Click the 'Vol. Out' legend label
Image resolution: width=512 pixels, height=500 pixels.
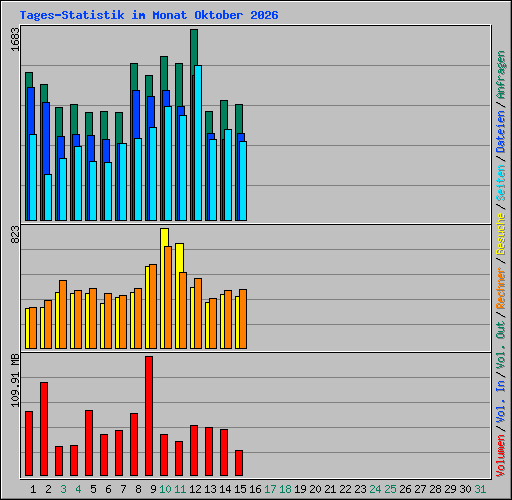point(501,344)
